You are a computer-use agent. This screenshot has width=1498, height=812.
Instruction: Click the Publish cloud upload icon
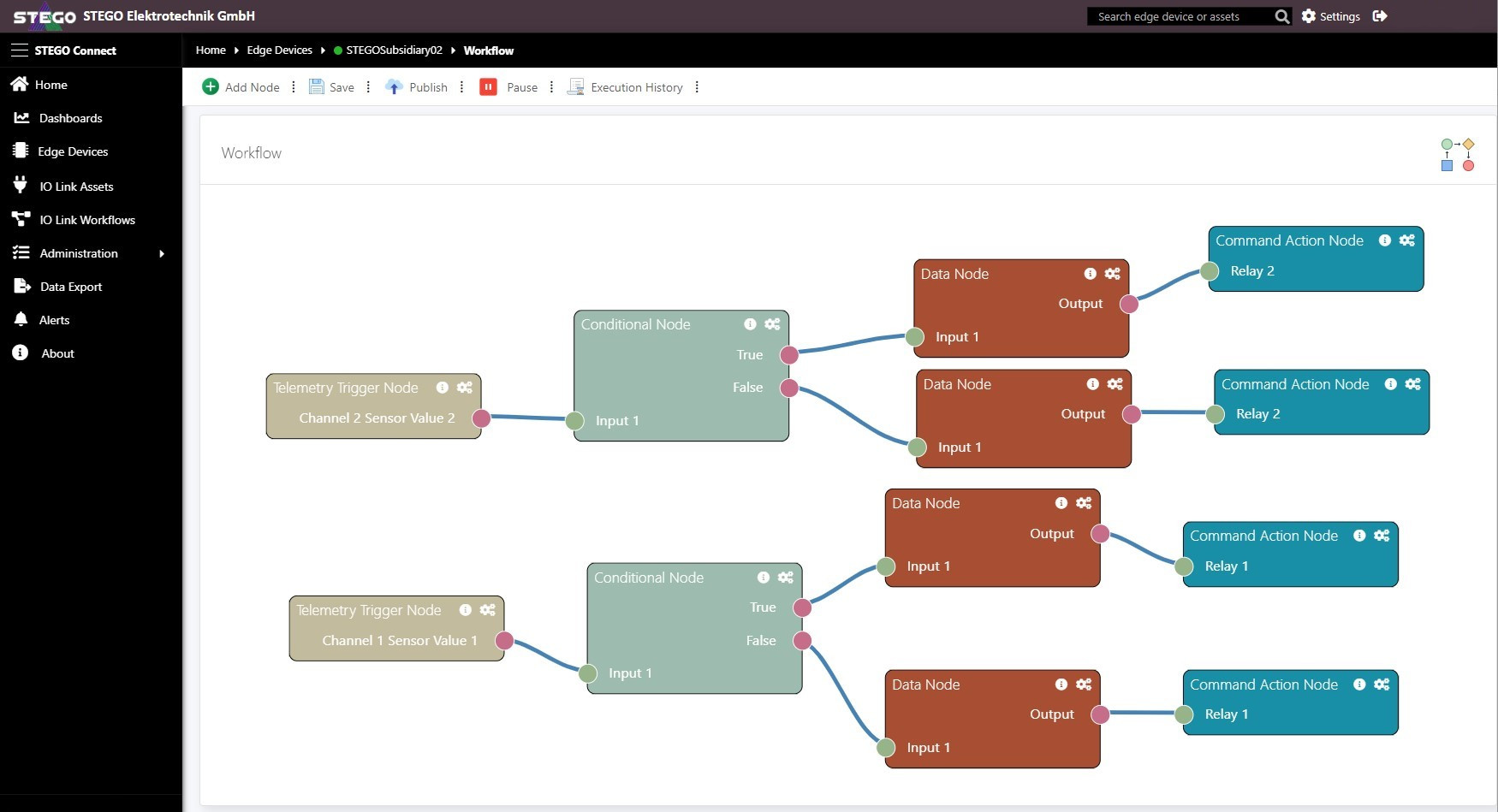394,86
